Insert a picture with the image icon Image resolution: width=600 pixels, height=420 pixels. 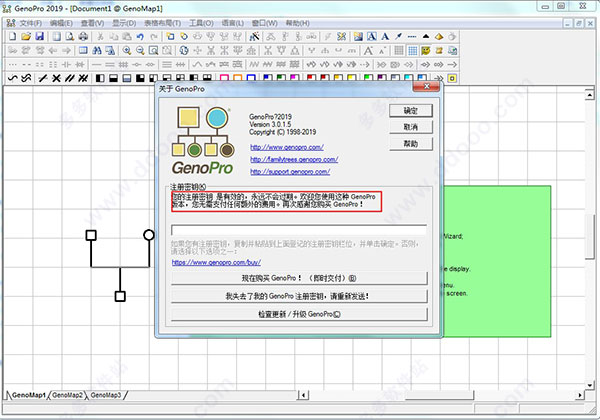click(x=358, y=37)
